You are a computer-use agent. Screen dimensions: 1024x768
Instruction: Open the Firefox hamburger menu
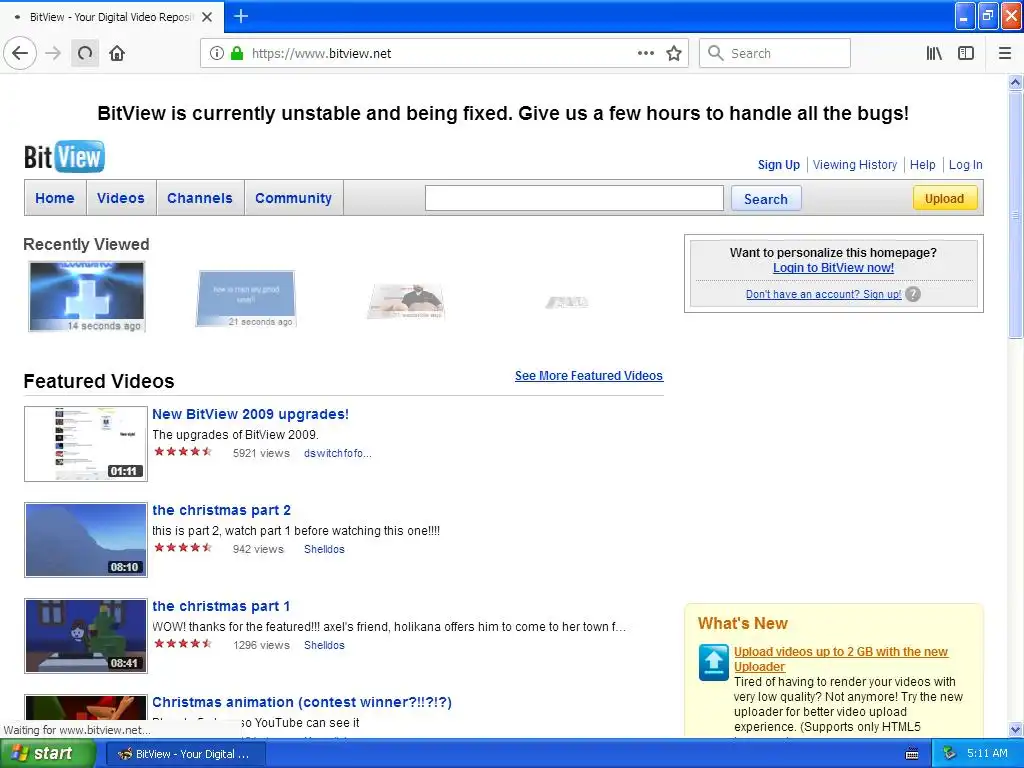(x=1005, y=54)
